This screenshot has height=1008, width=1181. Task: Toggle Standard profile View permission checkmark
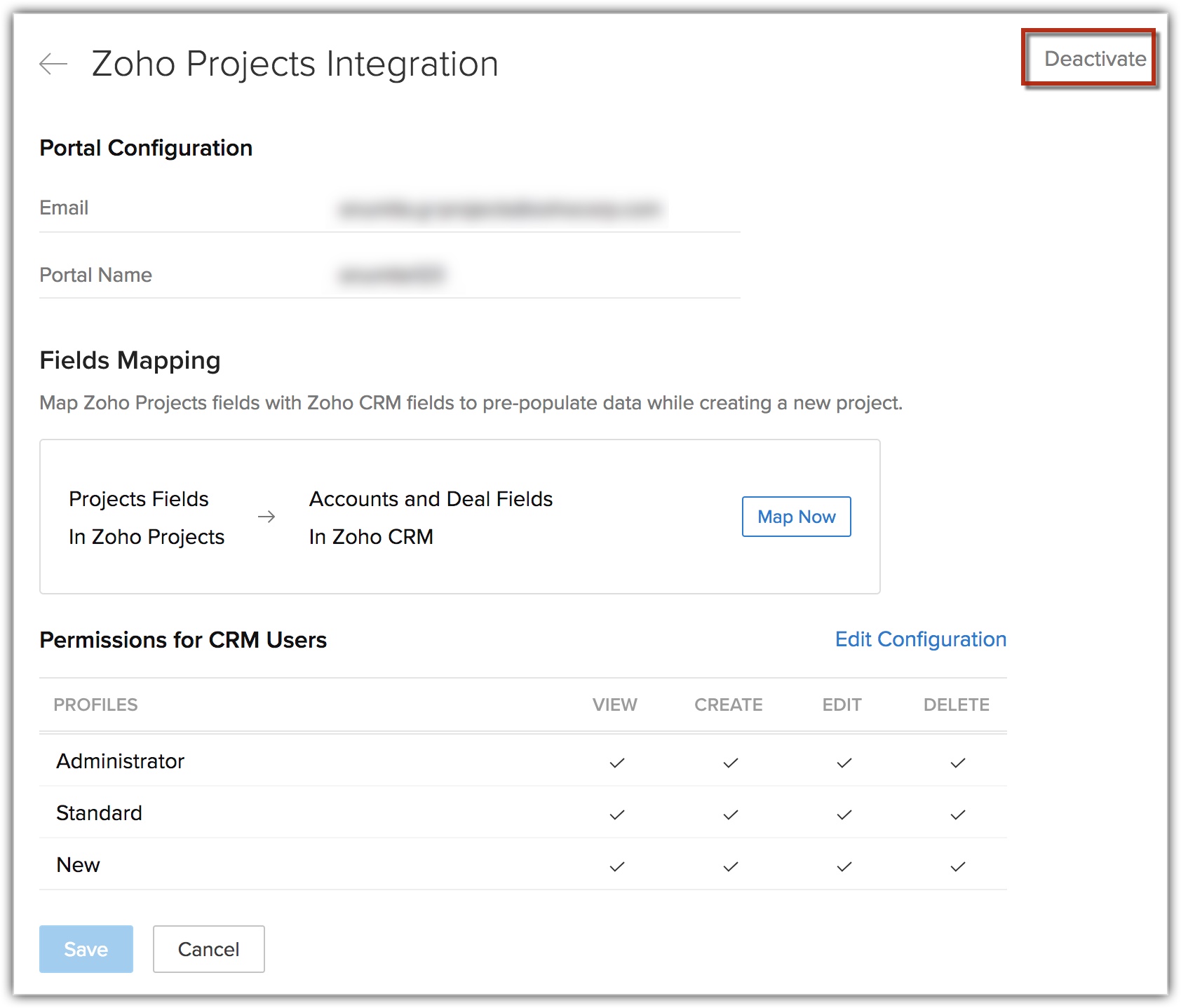[x=616, y=815]
